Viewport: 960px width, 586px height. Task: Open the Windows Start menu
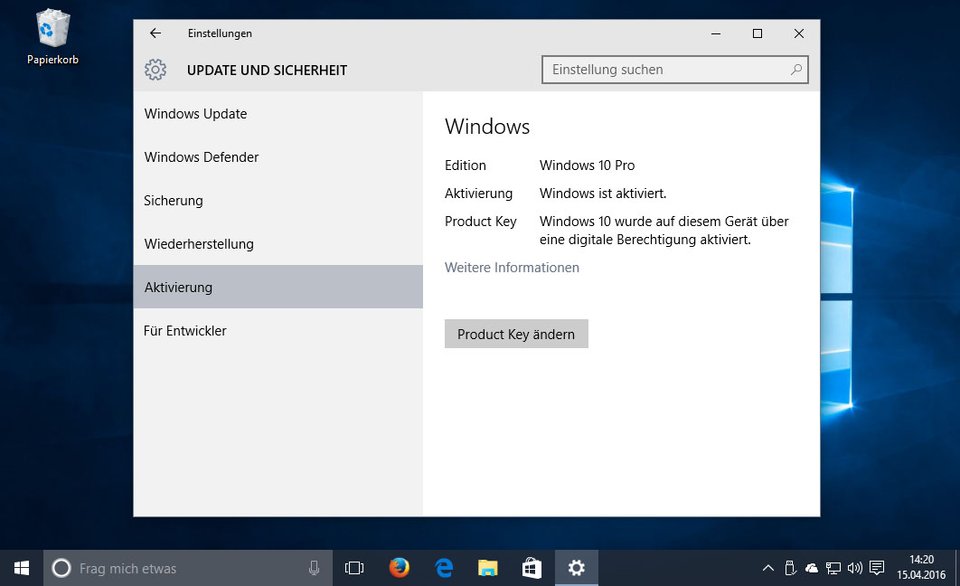pos(21,568)
